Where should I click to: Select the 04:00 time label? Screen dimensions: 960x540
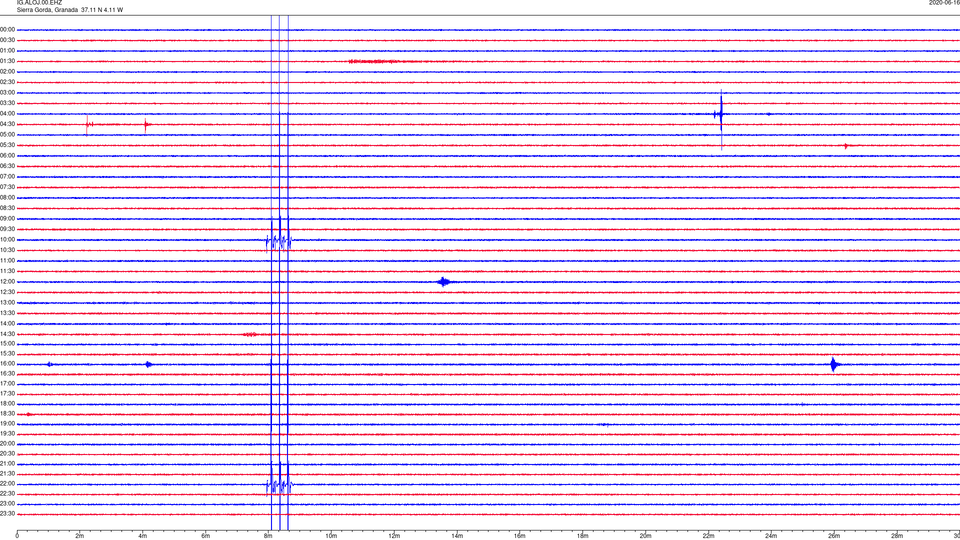click(x=8, y=114)
